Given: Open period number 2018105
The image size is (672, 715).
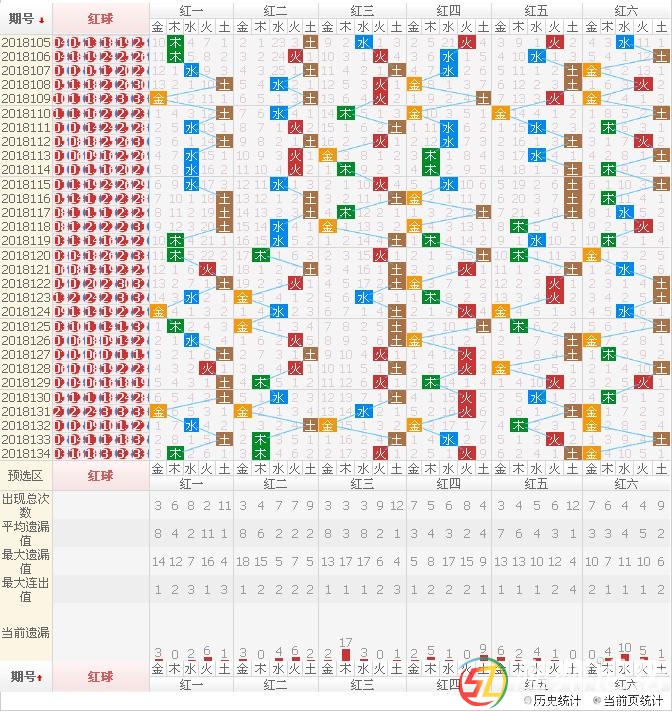Looking at the screenshot, I should click(26, 43).
